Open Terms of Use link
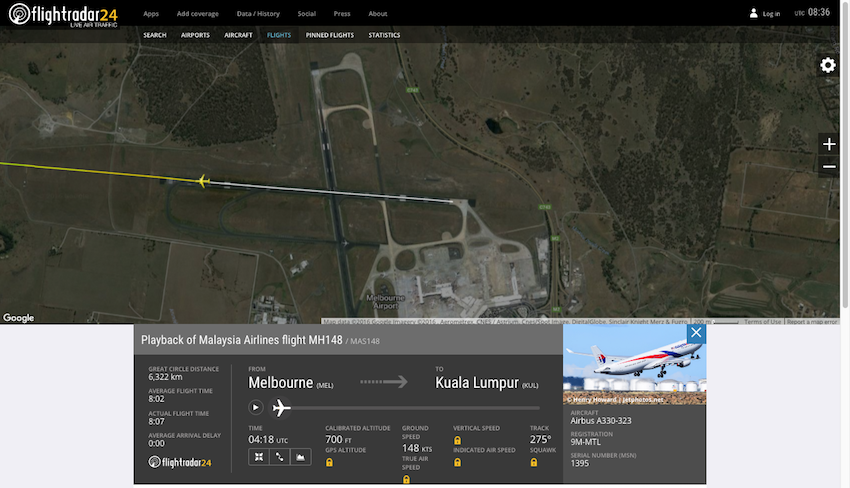The width and height of the screenshot is (850, 488). [762, 322]
